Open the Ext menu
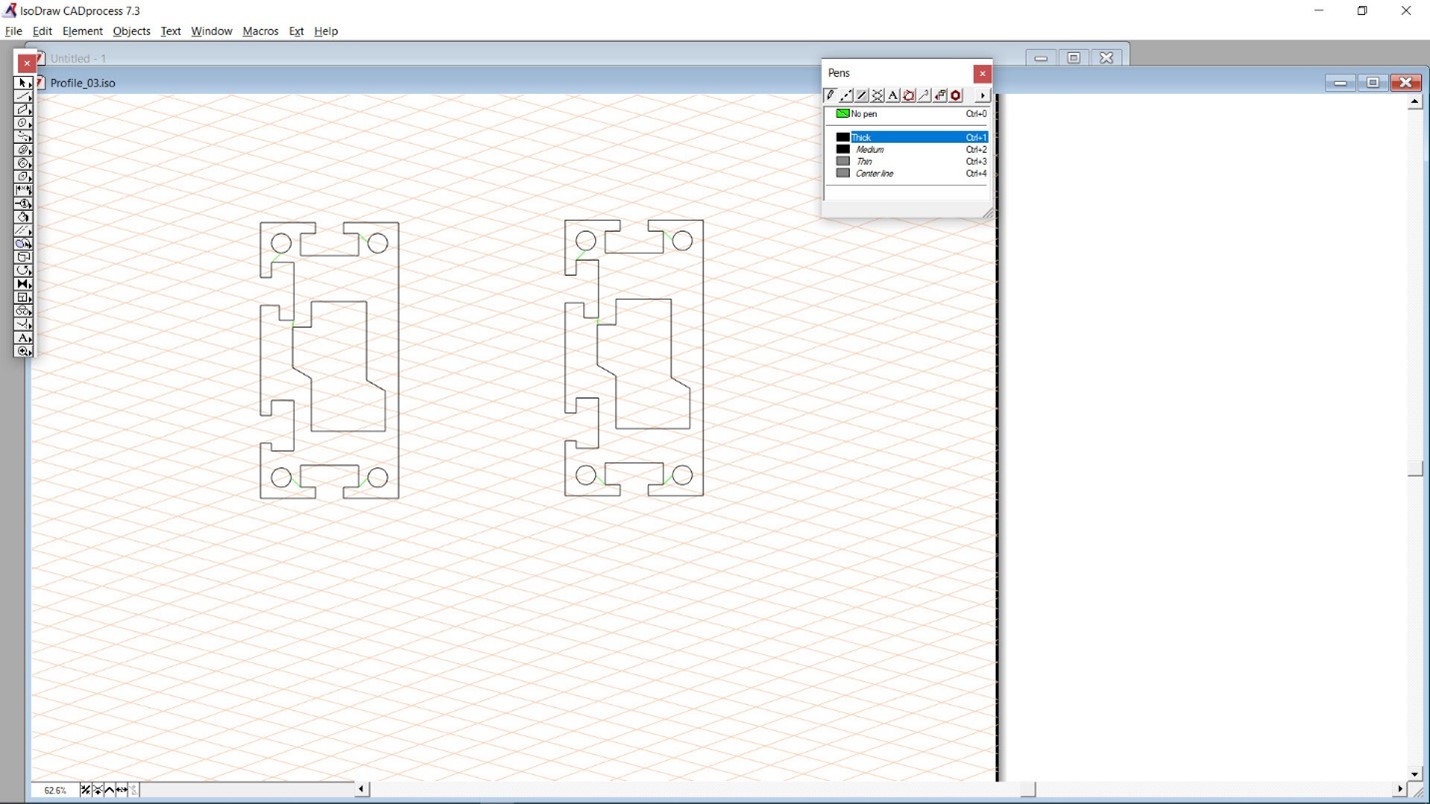Image resolution: width=1430 pixels, height=804 pixels. tap(296, 31)
